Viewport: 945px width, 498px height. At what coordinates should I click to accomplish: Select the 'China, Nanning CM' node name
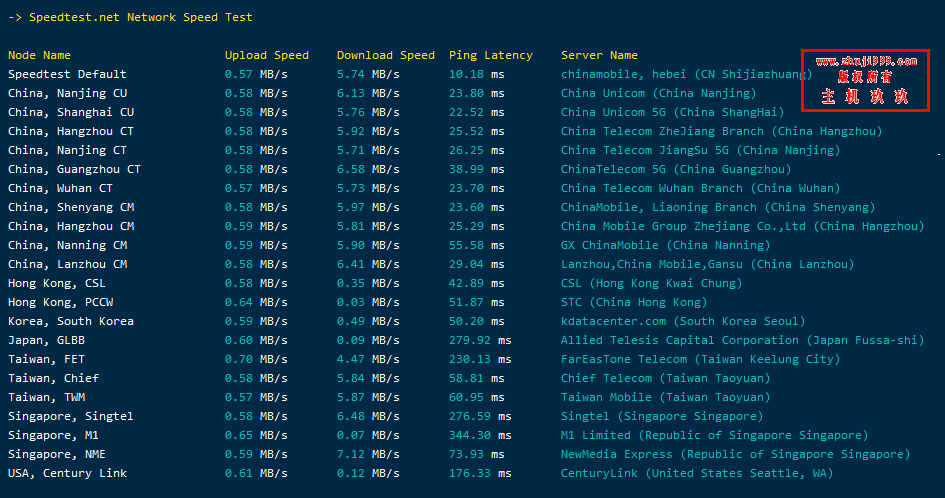68,245
